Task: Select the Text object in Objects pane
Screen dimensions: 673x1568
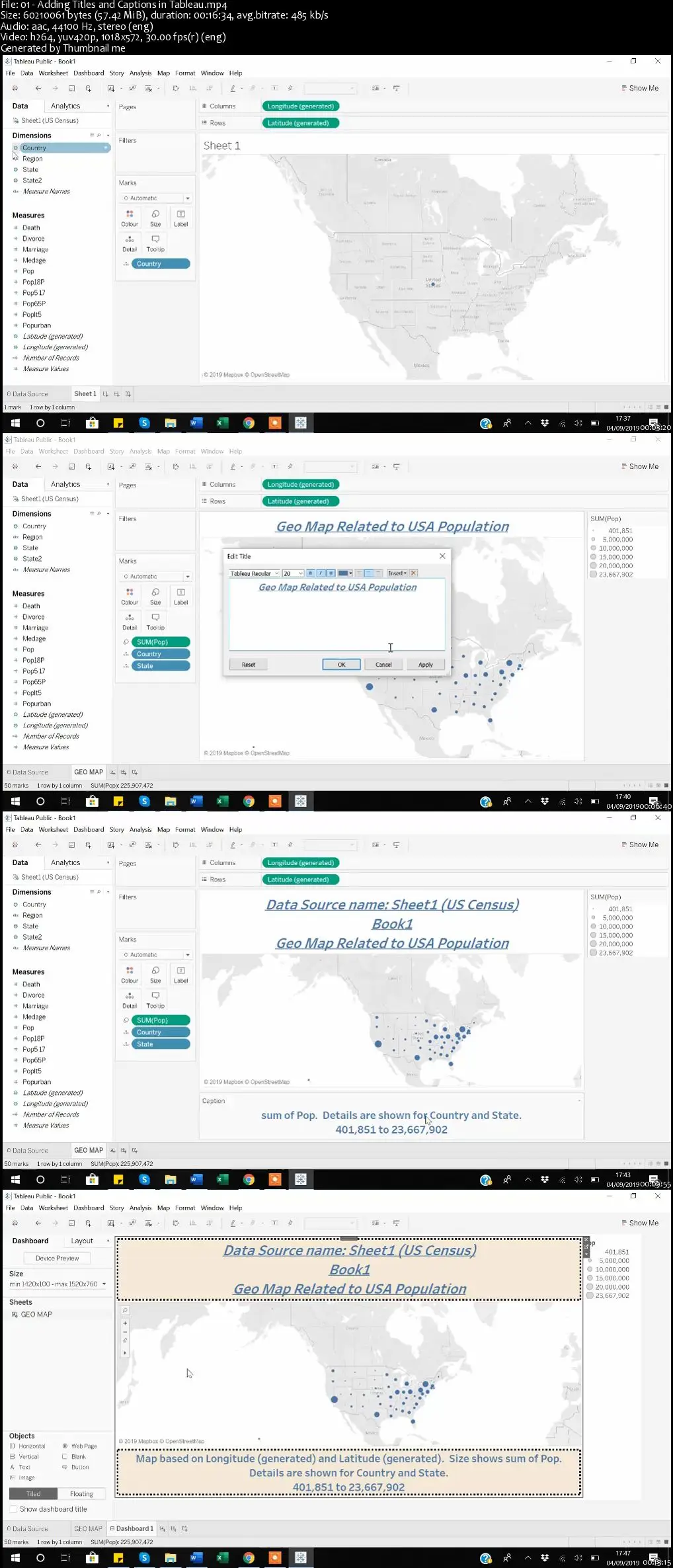Action: [x=20, y=1467]
